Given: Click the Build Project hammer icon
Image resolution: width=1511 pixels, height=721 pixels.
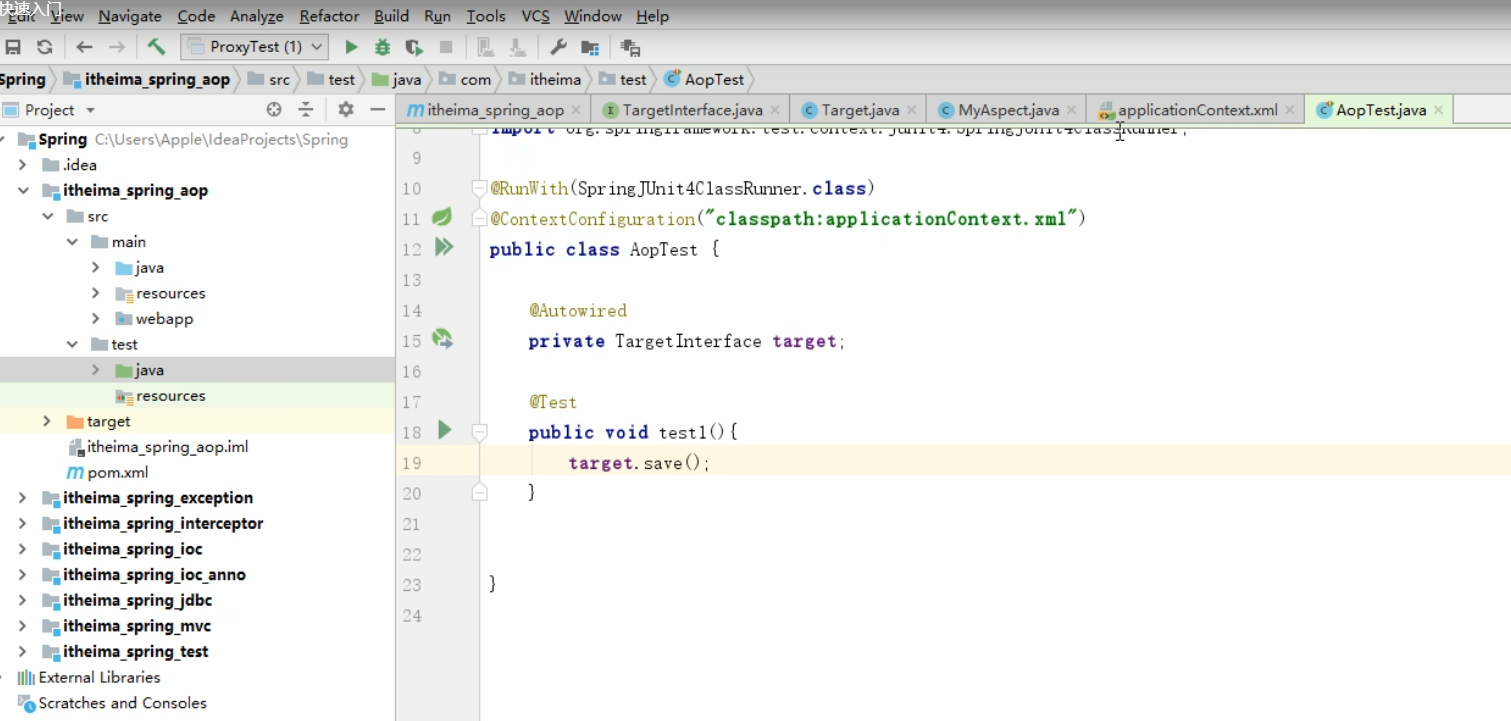Looking at the screenshot, I should 156,47.
